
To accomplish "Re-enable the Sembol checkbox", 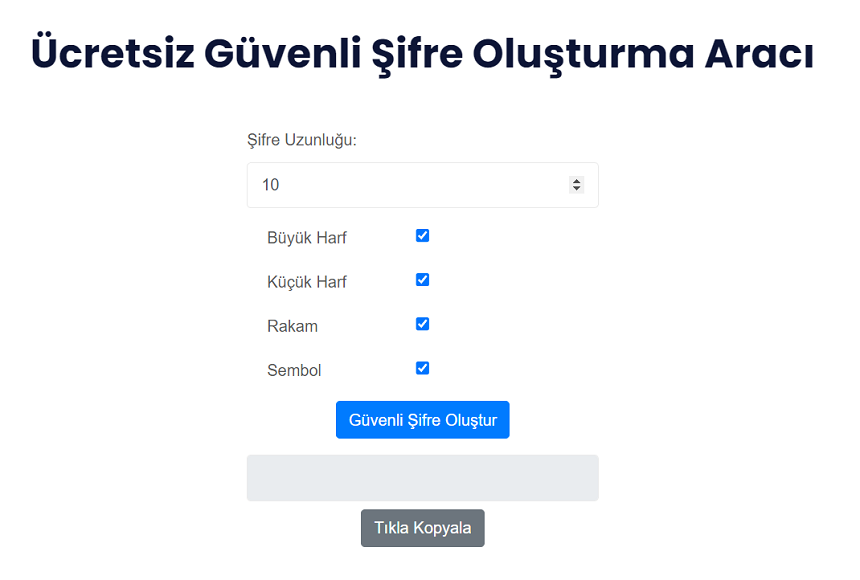I will pyautogui.click(x=422, y=367).
